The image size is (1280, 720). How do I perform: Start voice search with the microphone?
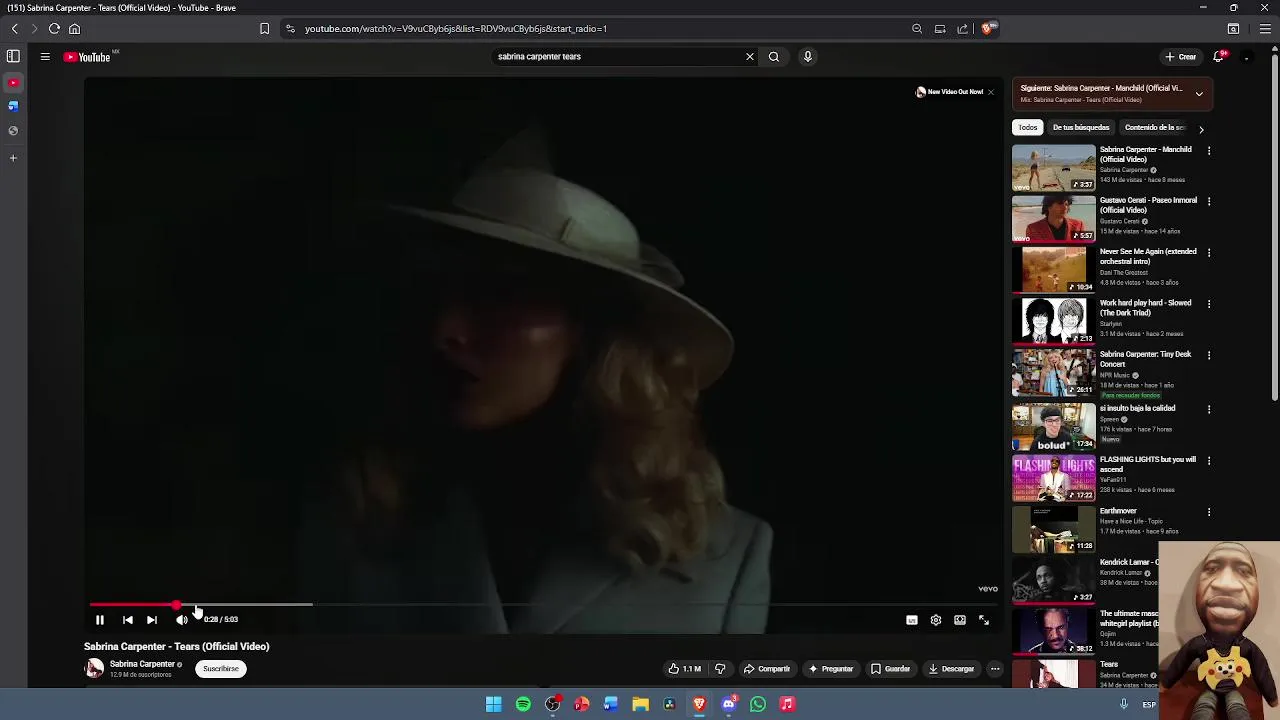[808, 57]
